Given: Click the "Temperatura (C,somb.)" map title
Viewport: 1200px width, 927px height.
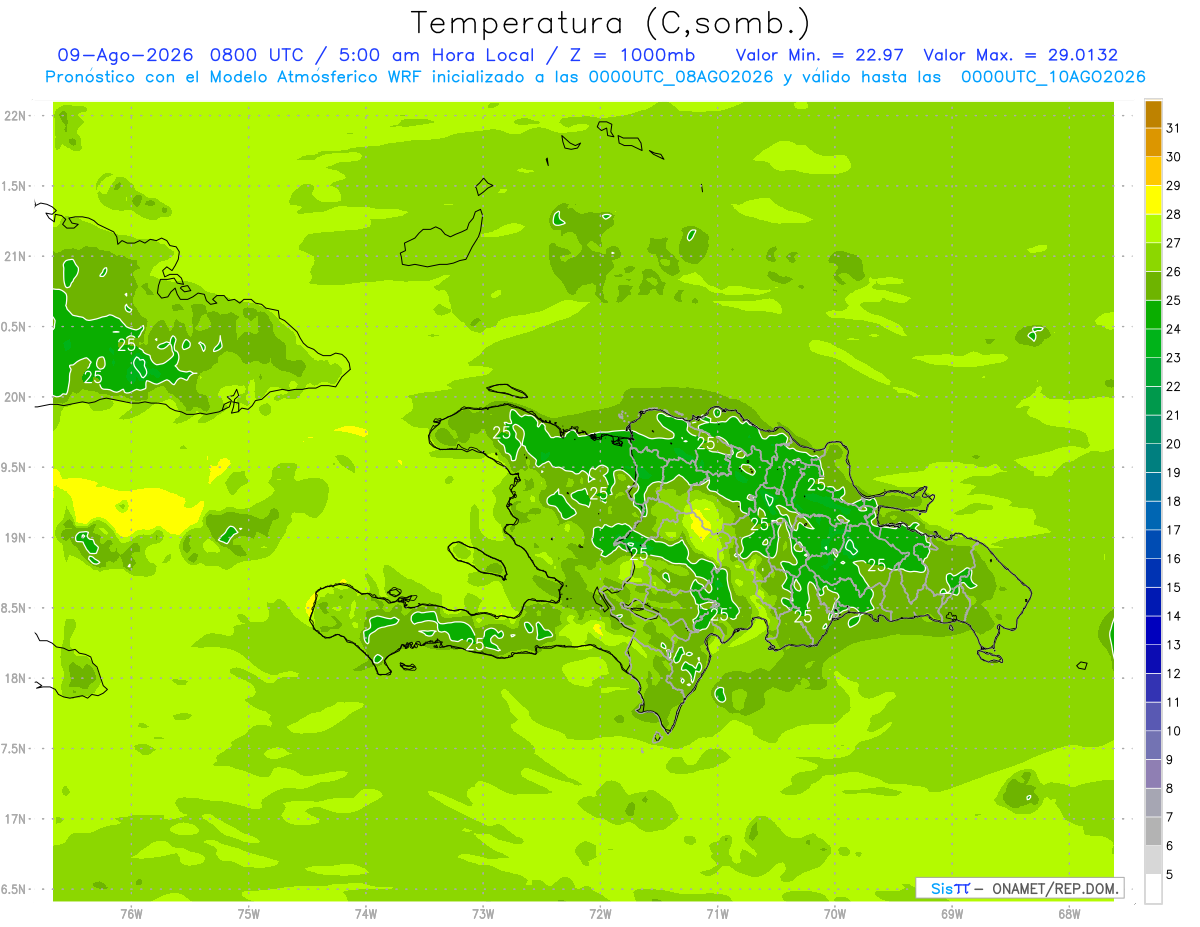Looking at the screenshot, I should click(611, 23).
